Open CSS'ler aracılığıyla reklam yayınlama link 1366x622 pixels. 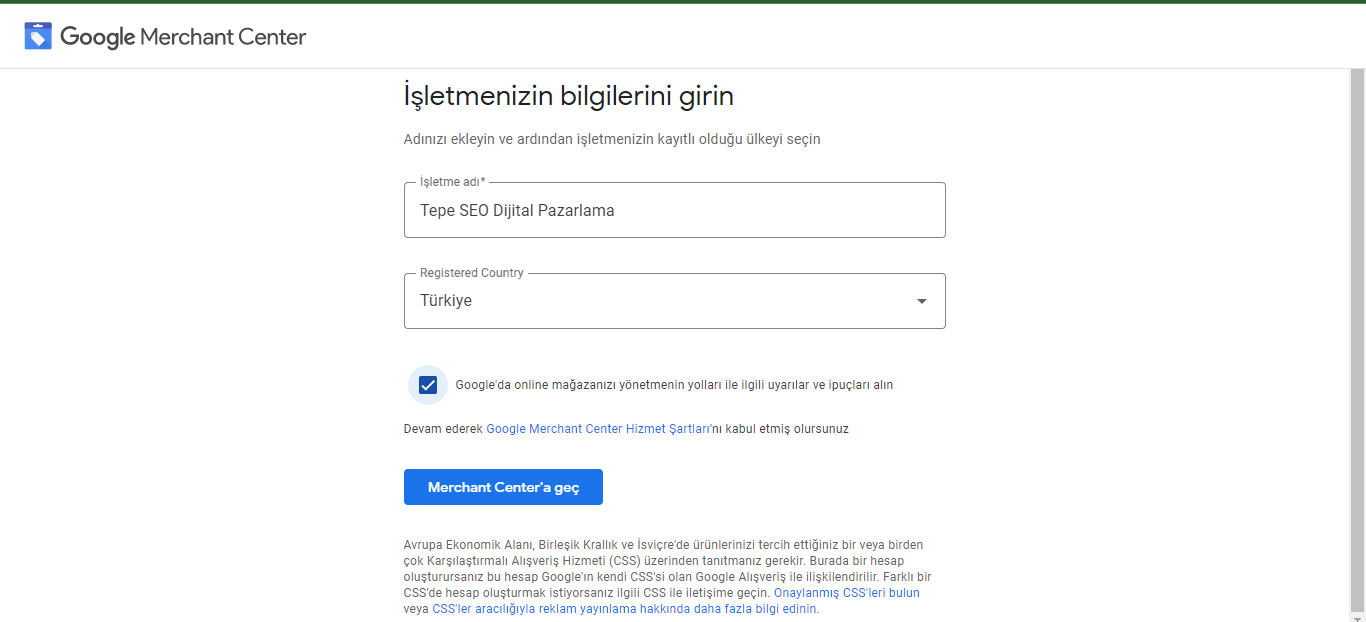(x=624, y=609)
